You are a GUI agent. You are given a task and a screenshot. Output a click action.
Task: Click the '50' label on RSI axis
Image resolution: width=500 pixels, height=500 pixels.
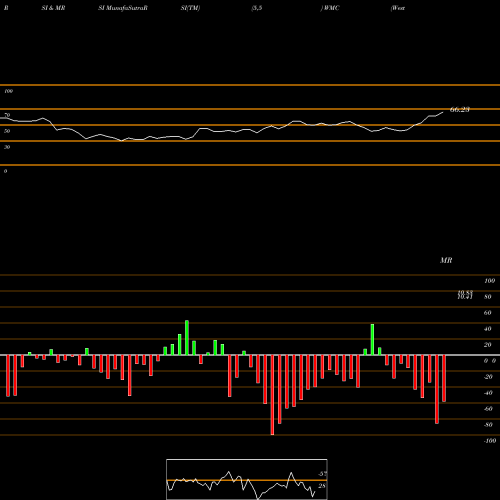[x=7, y=131]
